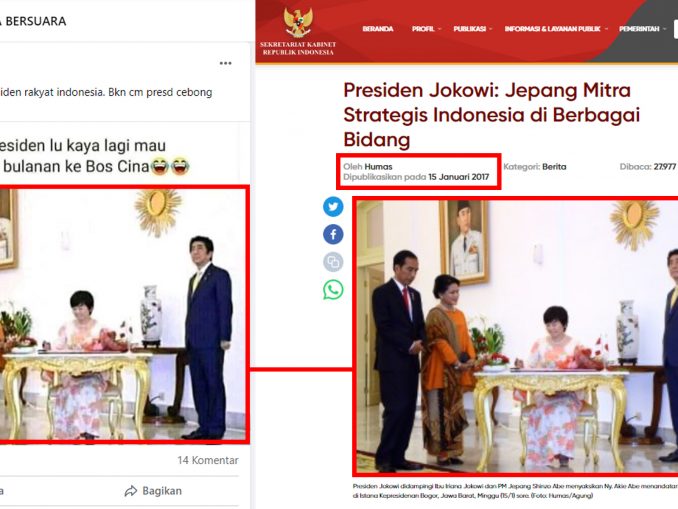Screen dimensions: 678x509
Task: Expand Informasi & Layanan Publik dropdown
Action: pos(556,29)
